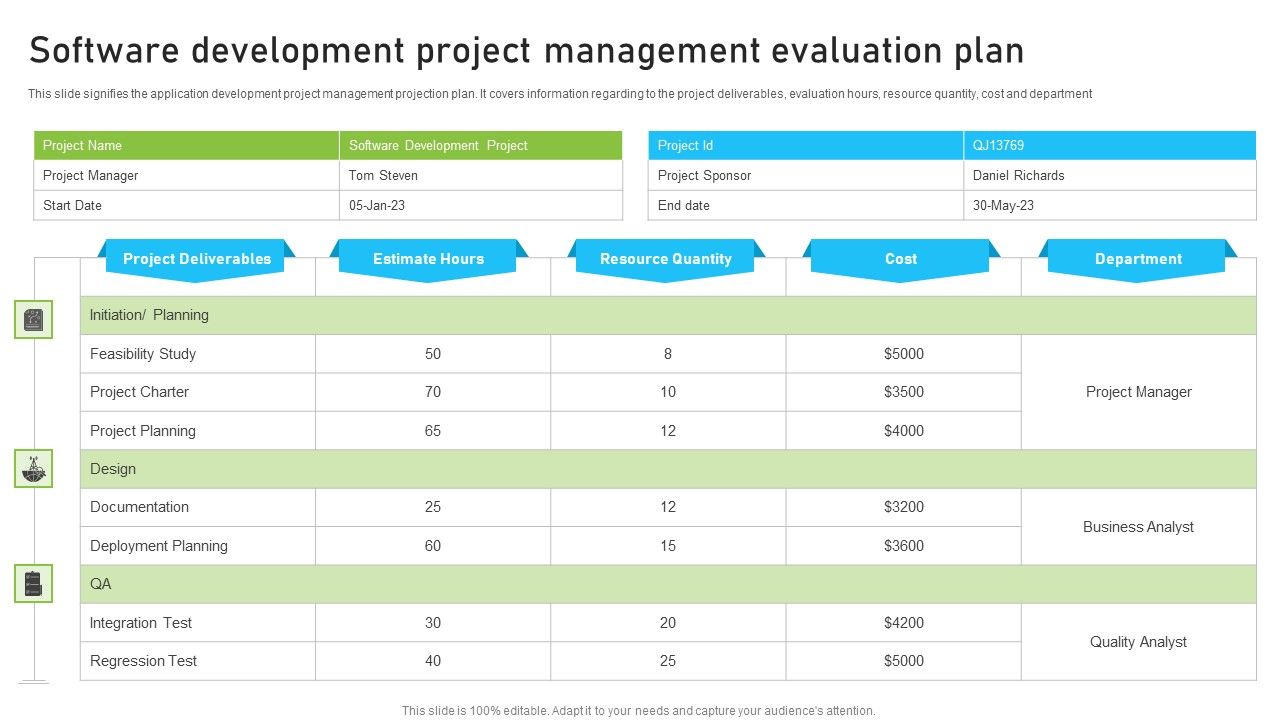
Task: Click Feasibility Study resource quantity 8
Action: [668, 354]
